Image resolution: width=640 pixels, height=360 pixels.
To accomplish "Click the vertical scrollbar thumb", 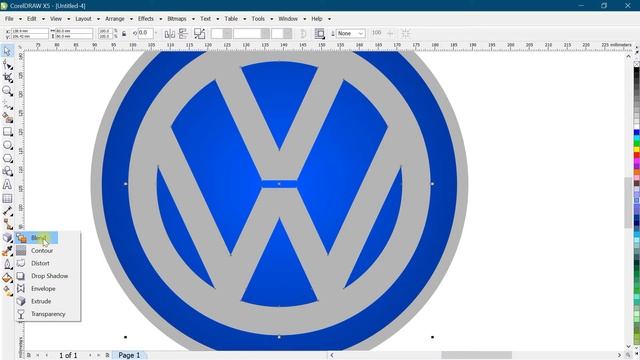I will [628, 202].
